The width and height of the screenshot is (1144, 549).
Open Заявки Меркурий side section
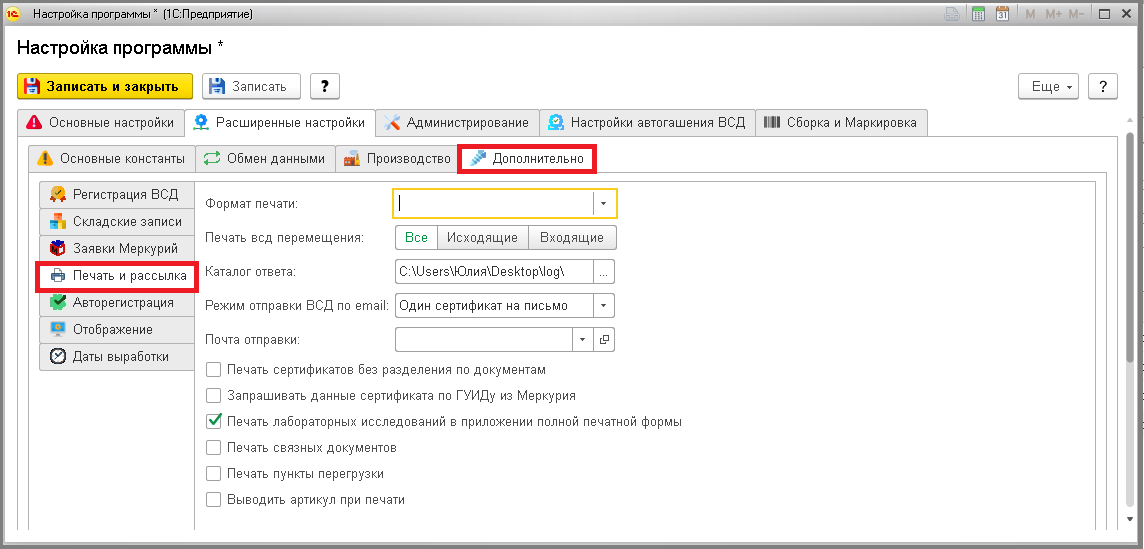[117, 248]
